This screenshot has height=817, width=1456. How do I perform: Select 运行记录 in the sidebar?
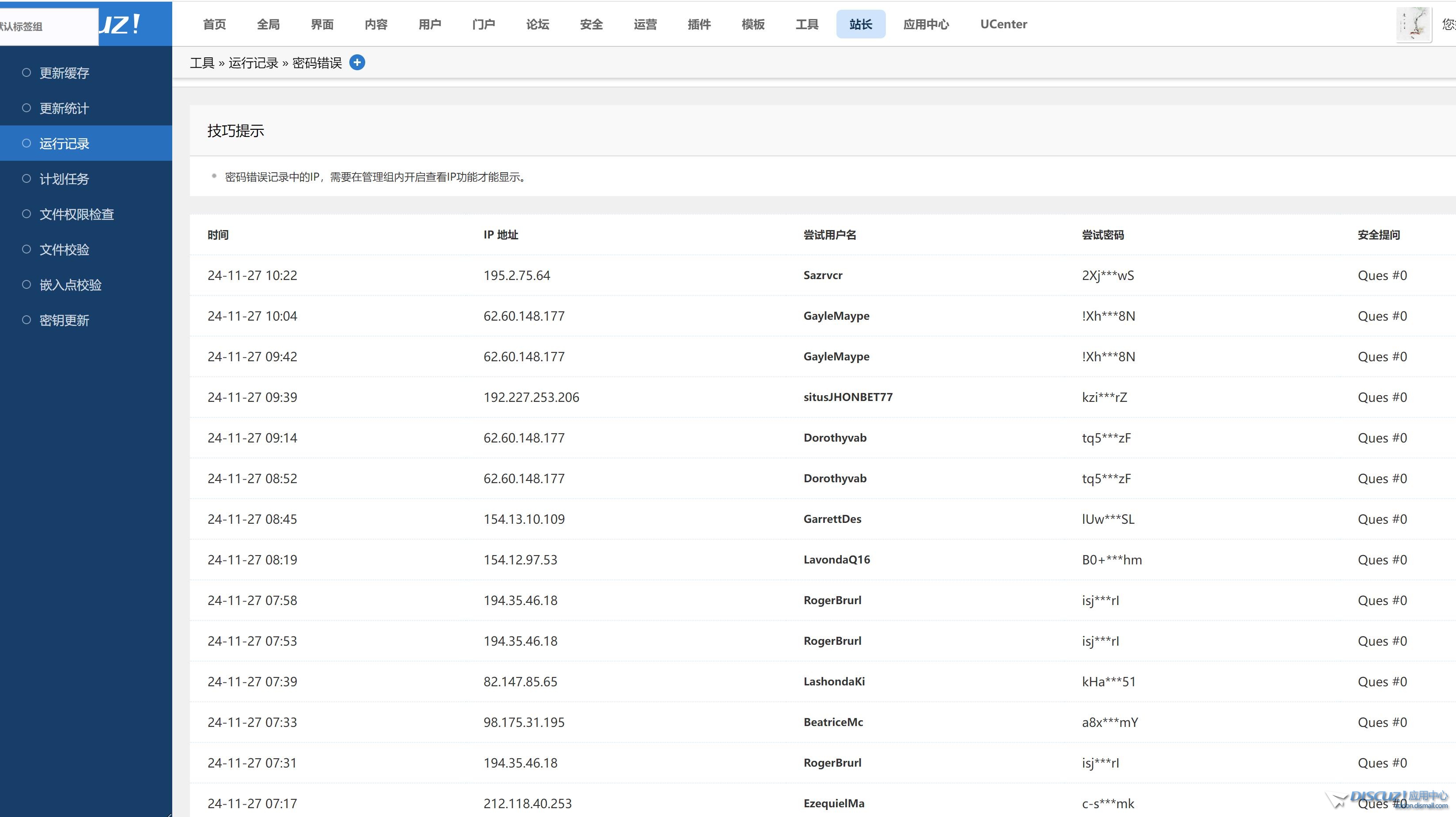tap(86, 143)
